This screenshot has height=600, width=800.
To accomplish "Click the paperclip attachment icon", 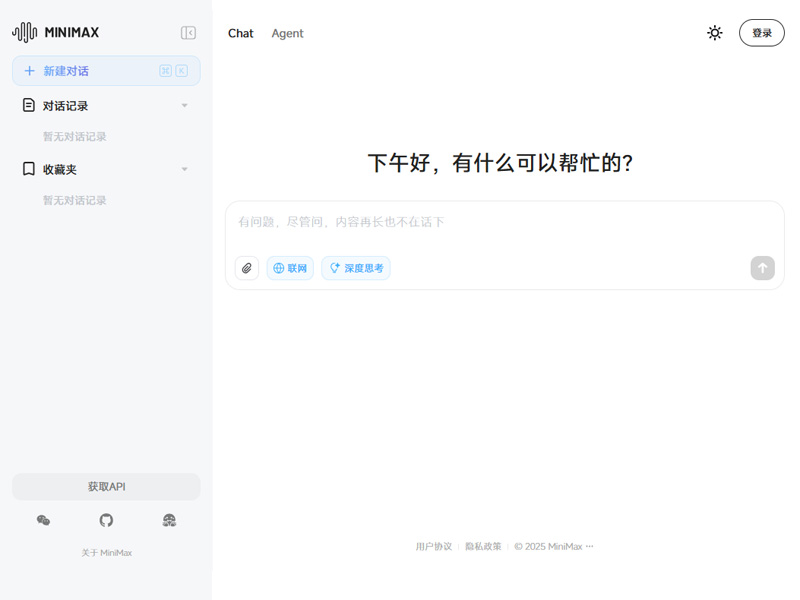I will pyautogui.click(x=247, y=268).
